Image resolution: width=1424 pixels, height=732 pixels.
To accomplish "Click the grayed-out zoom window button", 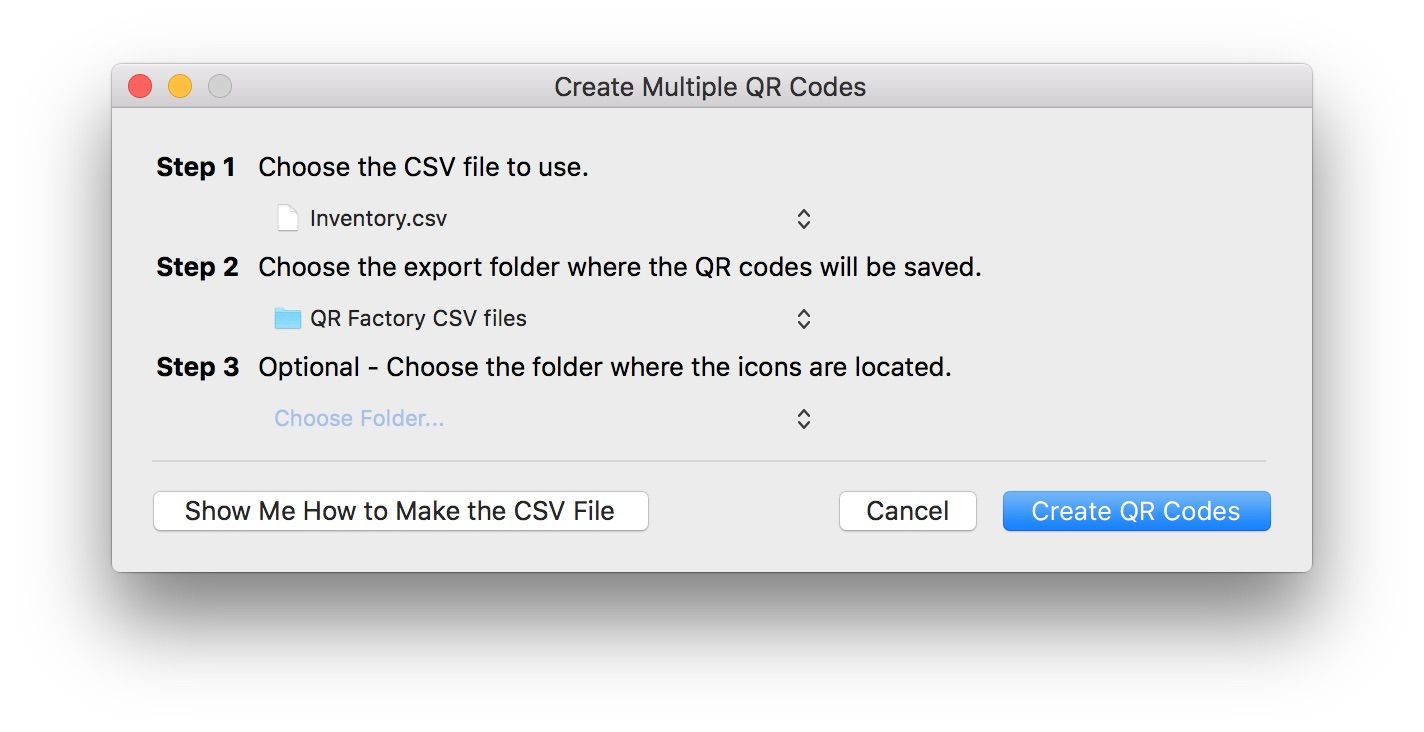I will [x=220, y=87].
